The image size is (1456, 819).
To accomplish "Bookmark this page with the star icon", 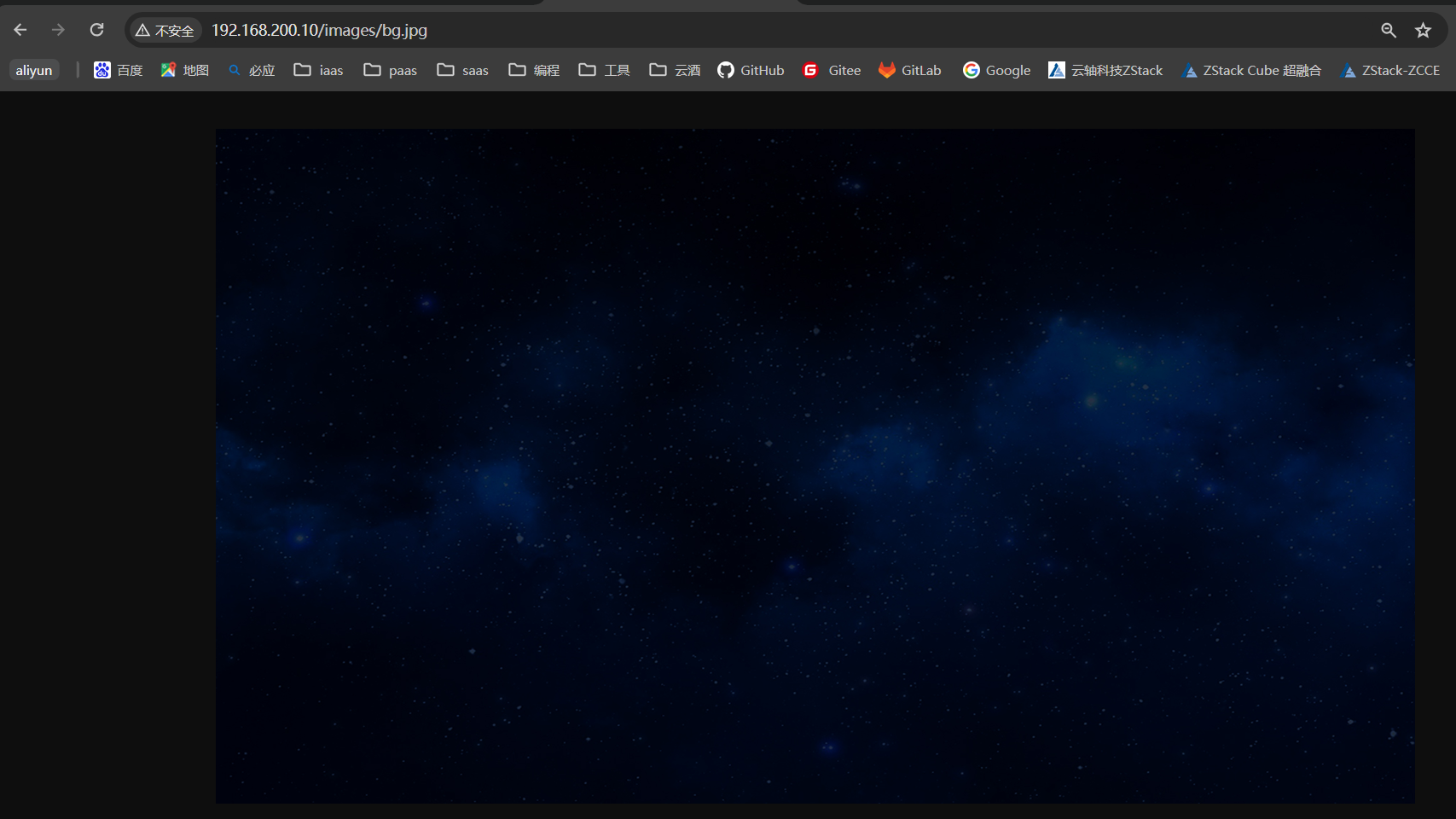I will [x=1423, y=30].
